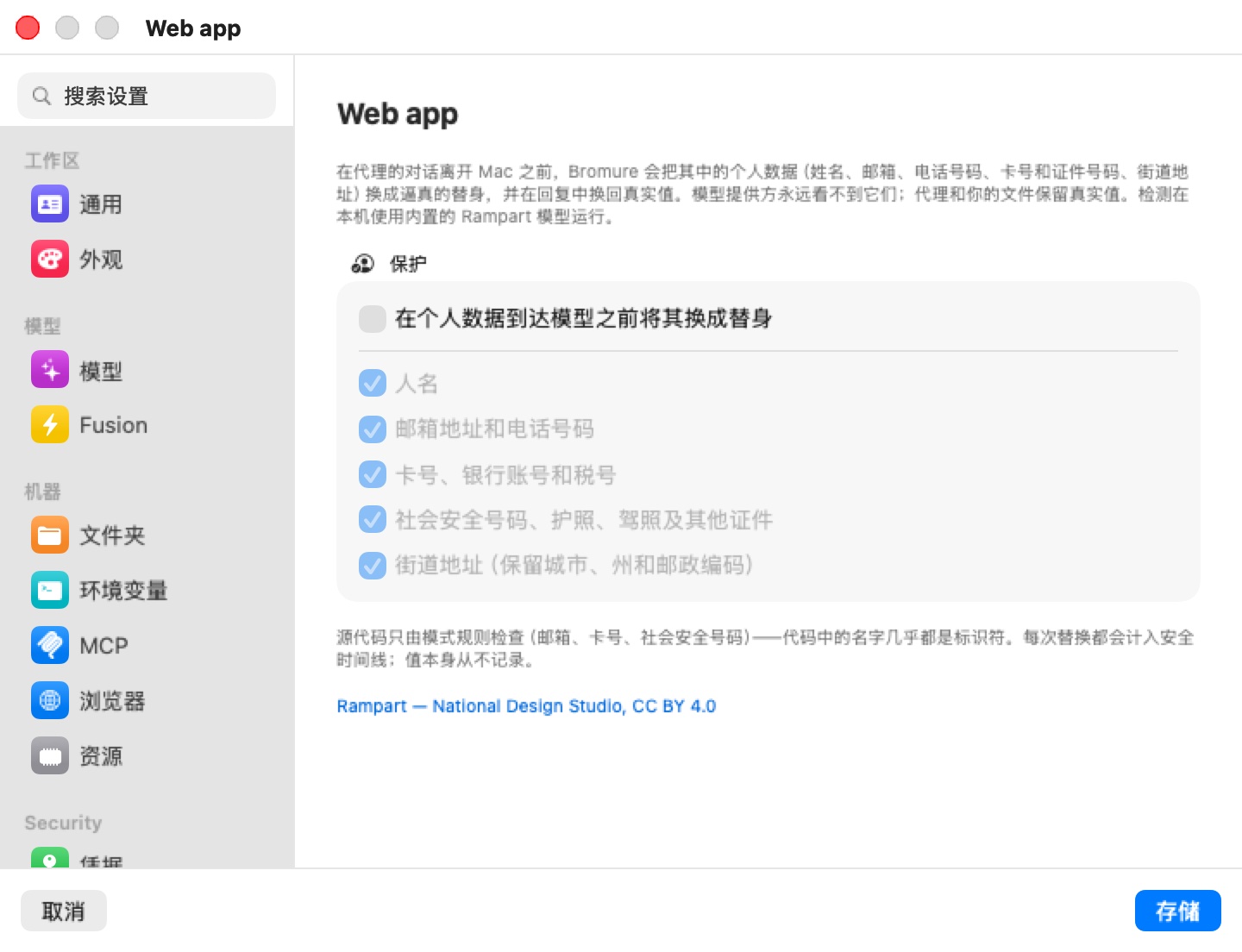
Task: Select the MCP icon in sidebar
Action: [50, 646]
